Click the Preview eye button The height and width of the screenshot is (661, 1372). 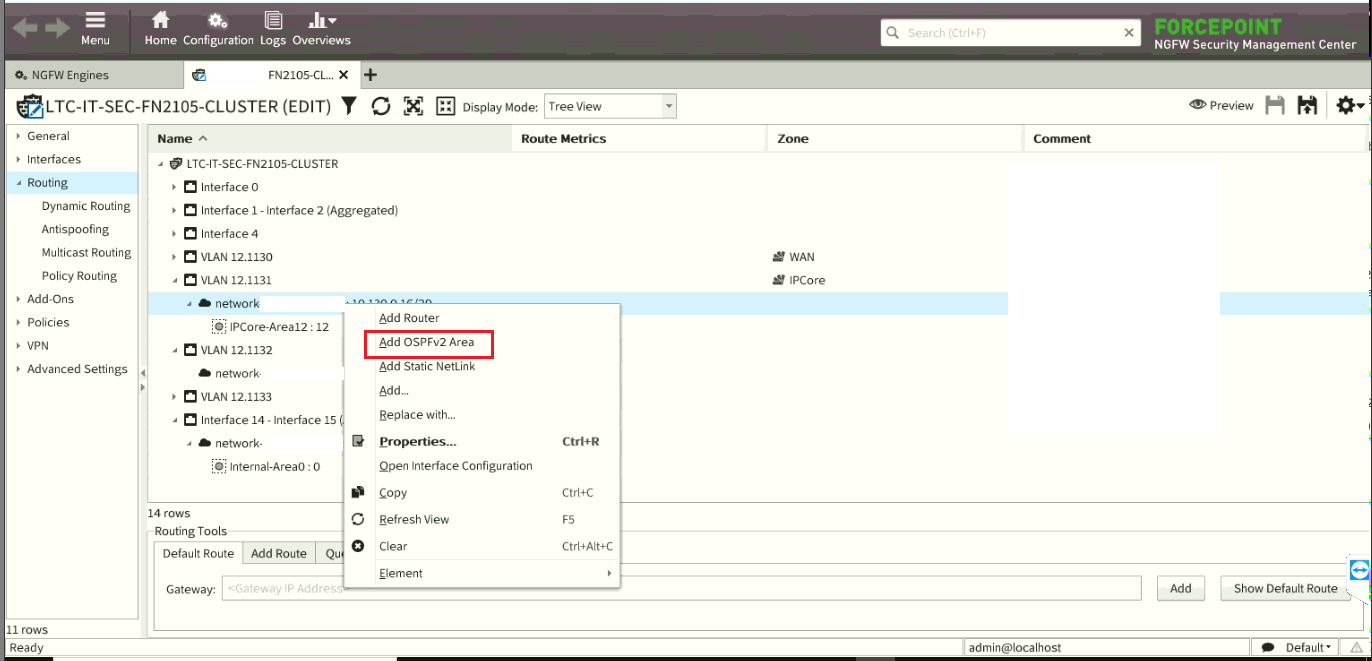coord(1221,106)
